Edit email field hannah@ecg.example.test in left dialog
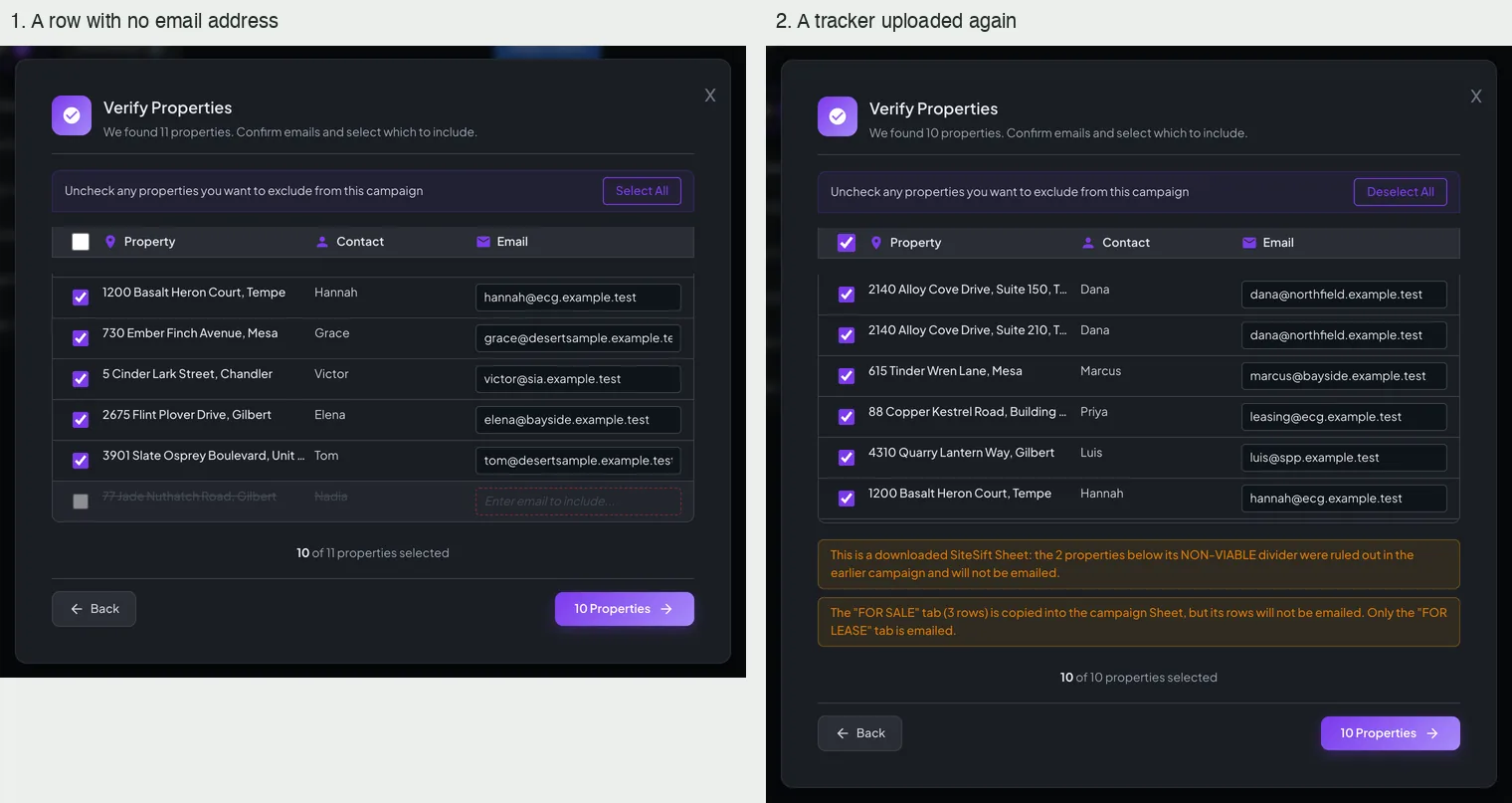 tap(578, 298)
